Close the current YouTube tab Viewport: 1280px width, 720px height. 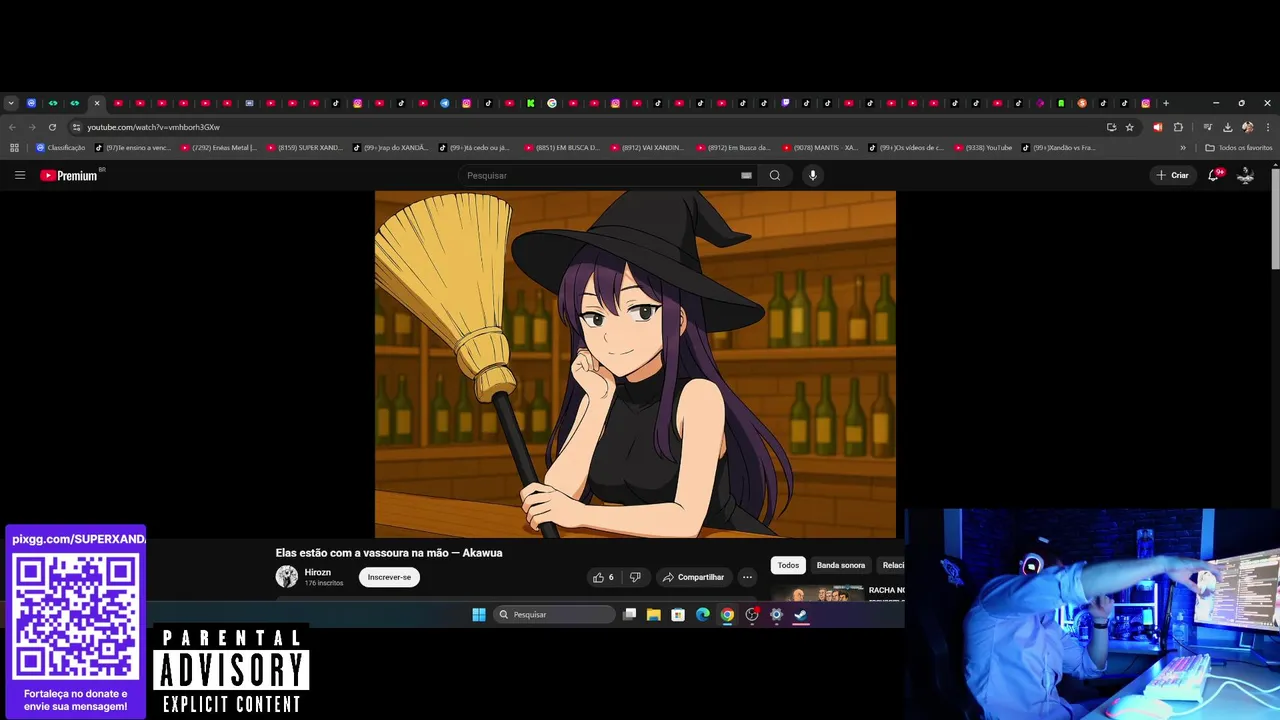pyautogui.click(x=97, y=103)
